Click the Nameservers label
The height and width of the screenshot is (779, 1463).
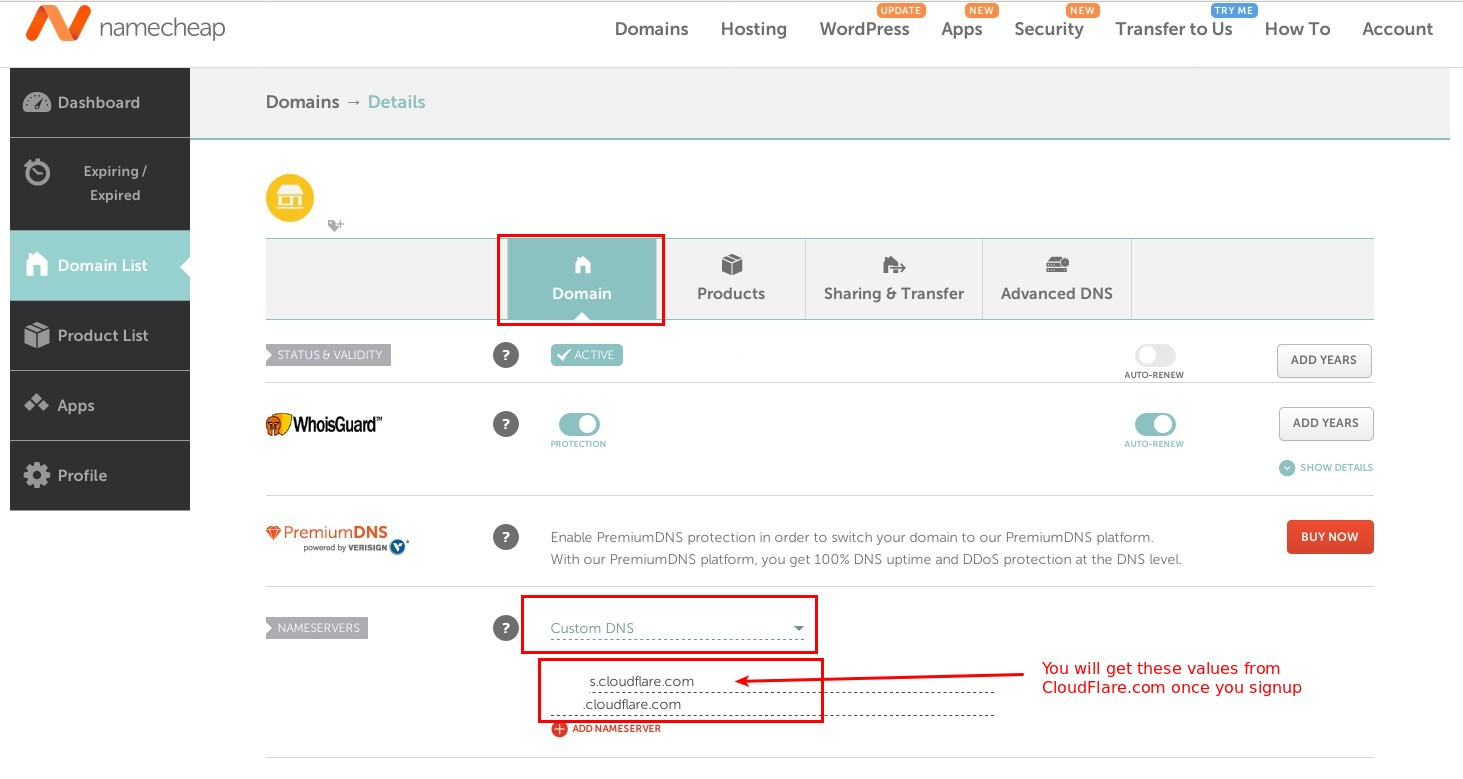(317, 628)
